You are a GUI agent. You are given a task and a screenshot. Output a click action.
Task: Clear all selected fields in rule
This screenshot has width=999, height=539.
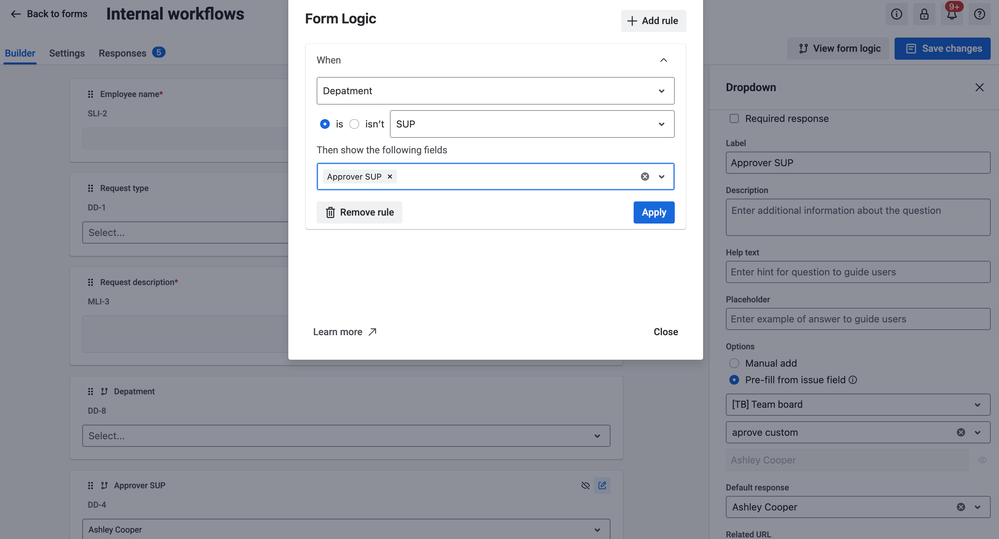[645, 176]
